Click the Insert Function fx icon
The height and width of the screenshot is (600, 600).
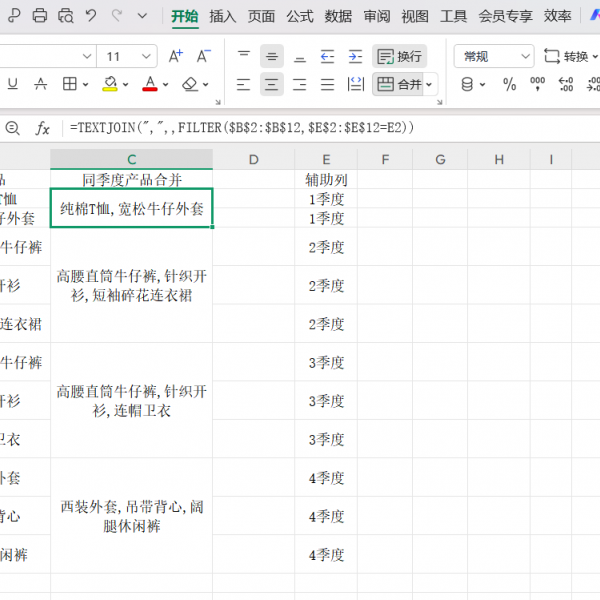point(43,128)
